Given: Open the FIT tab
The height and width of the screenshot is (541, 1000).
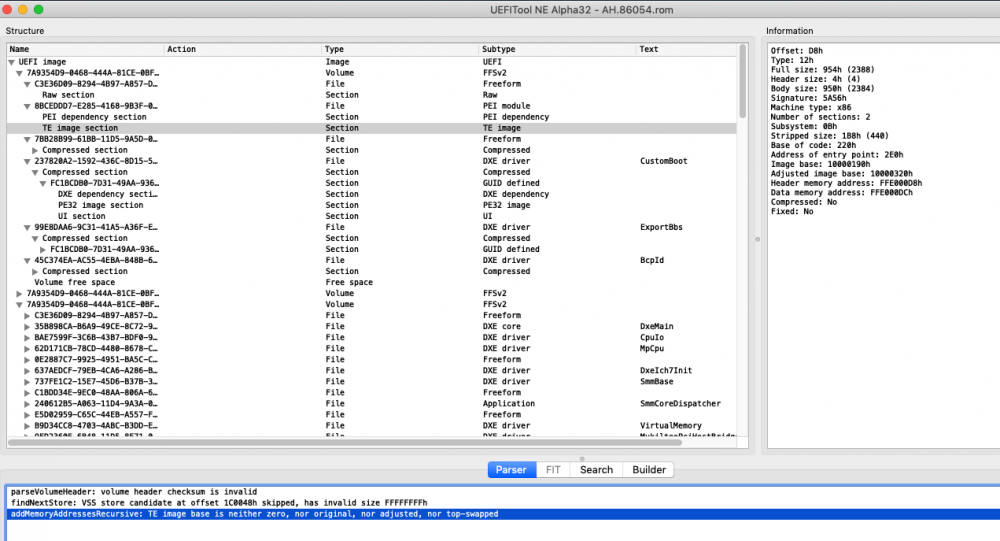Looking at the screenshot, I should 553,470.
